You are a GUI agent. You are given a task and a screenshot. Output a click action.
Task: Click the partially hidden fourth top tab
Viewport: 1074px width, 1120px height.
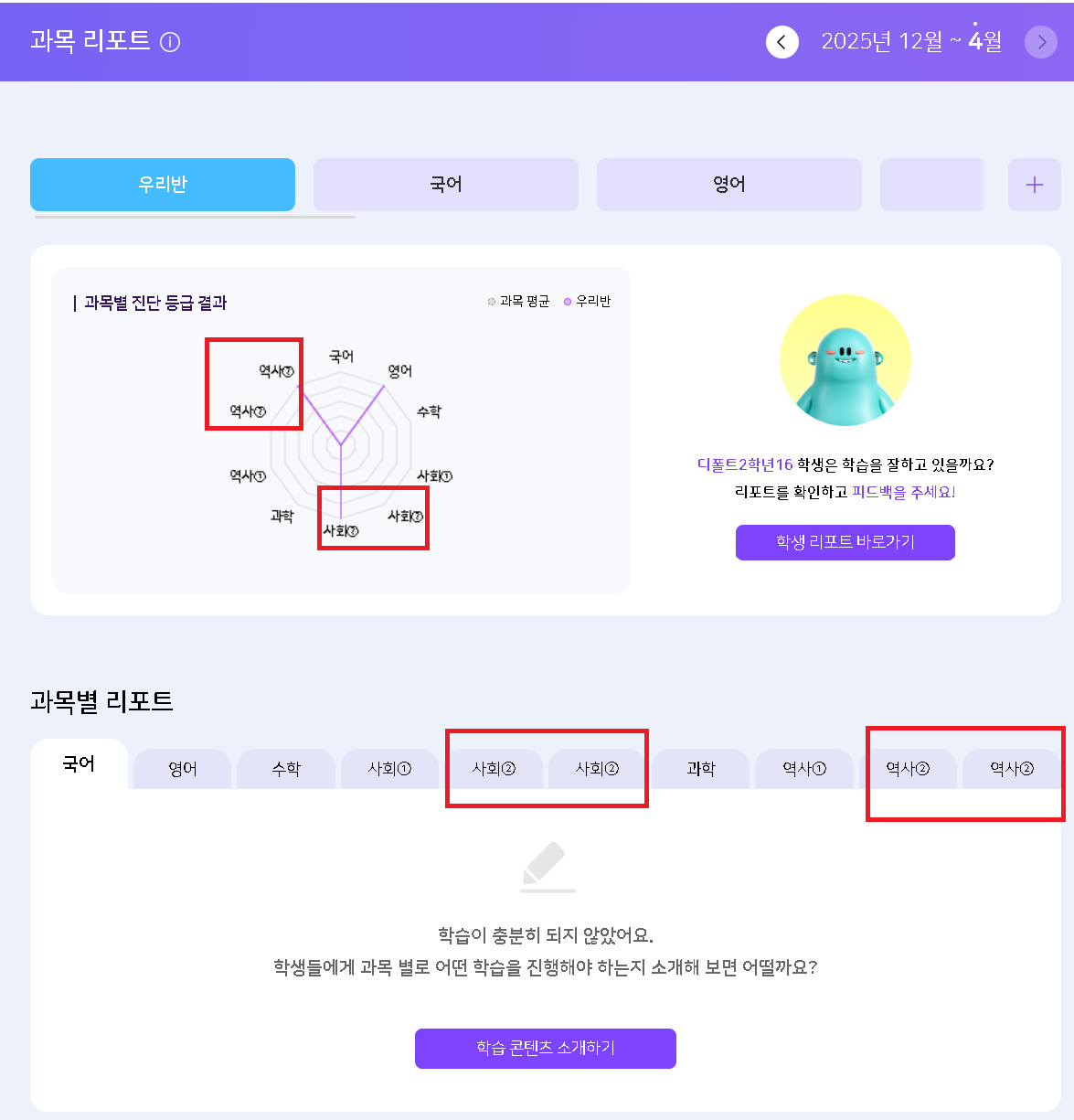932,185
